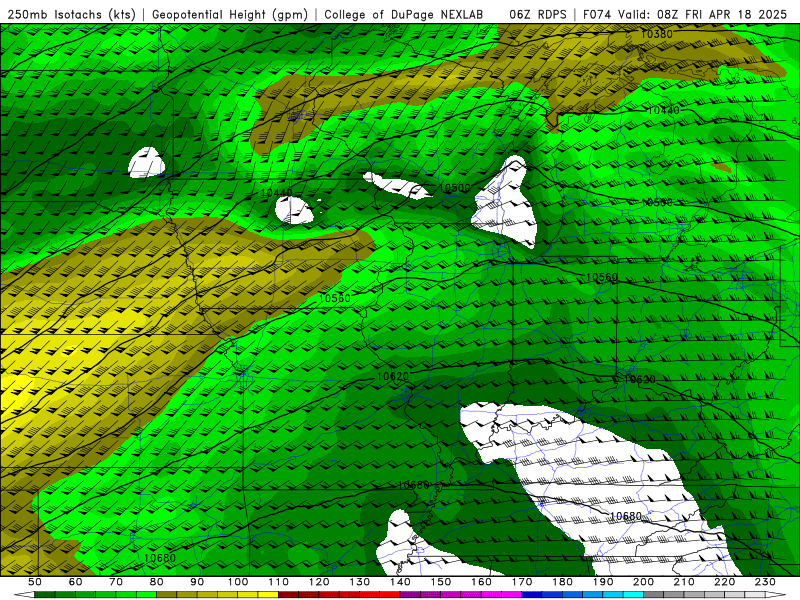Pick the bright yellow swatch just left of 110
Screen dimensions: 800x600
[268, 595]
